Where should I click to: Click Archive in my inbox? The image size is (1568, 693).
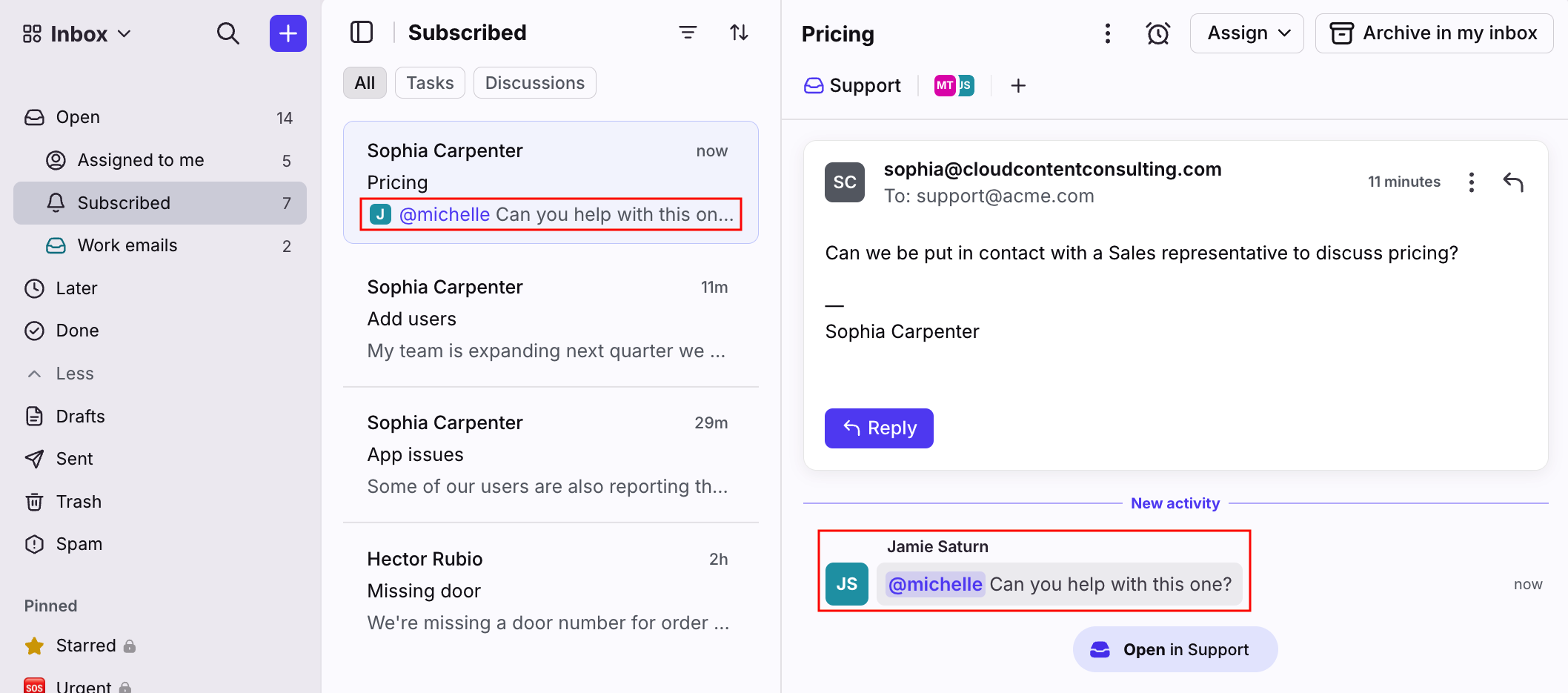point(1434,33)
